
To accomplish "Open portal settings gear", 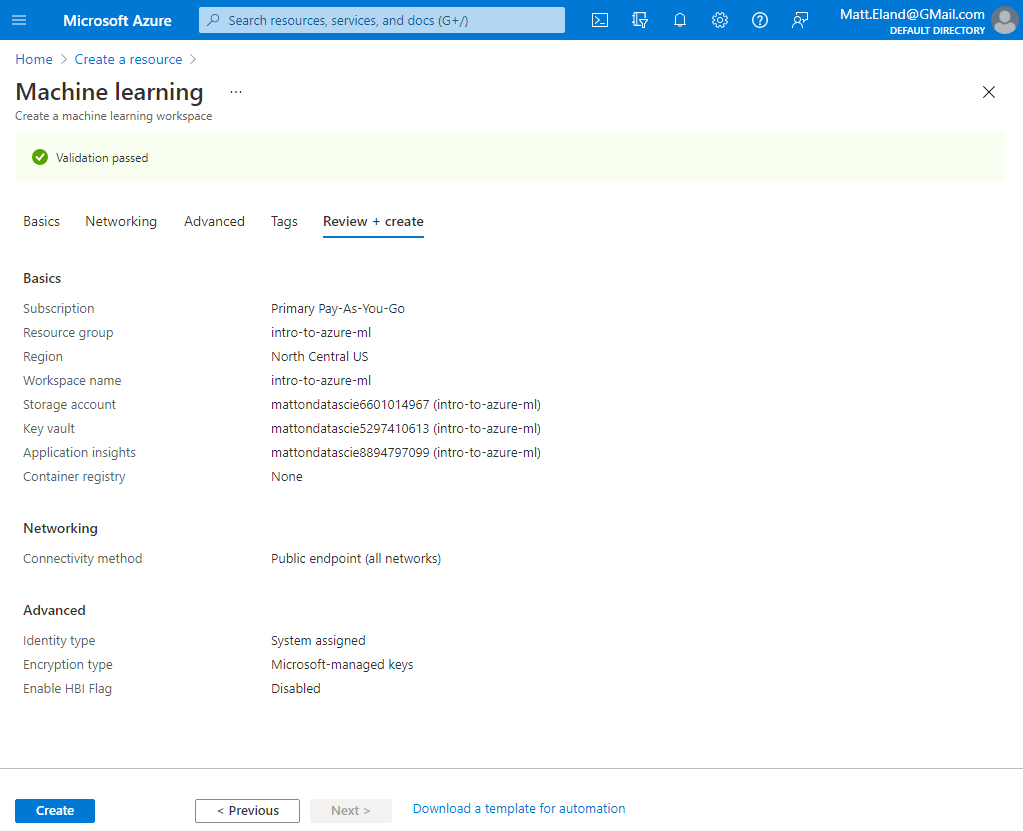I will point(720,20).
